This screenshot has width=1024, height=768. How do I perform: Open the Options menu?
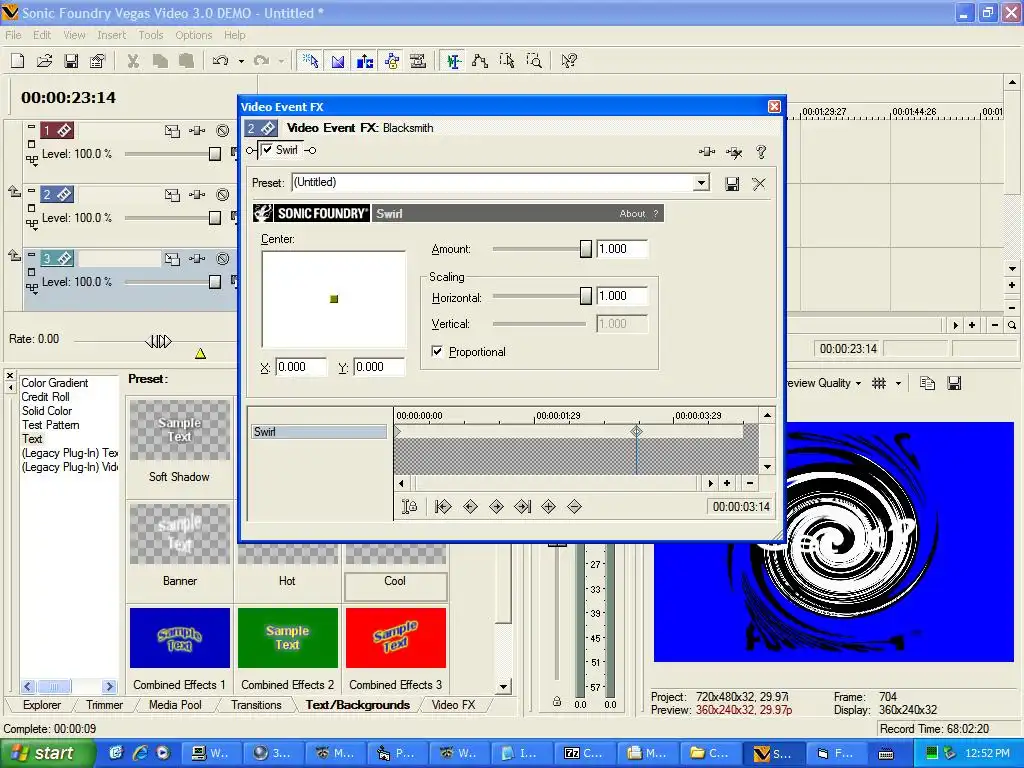[x=193, y=35]
